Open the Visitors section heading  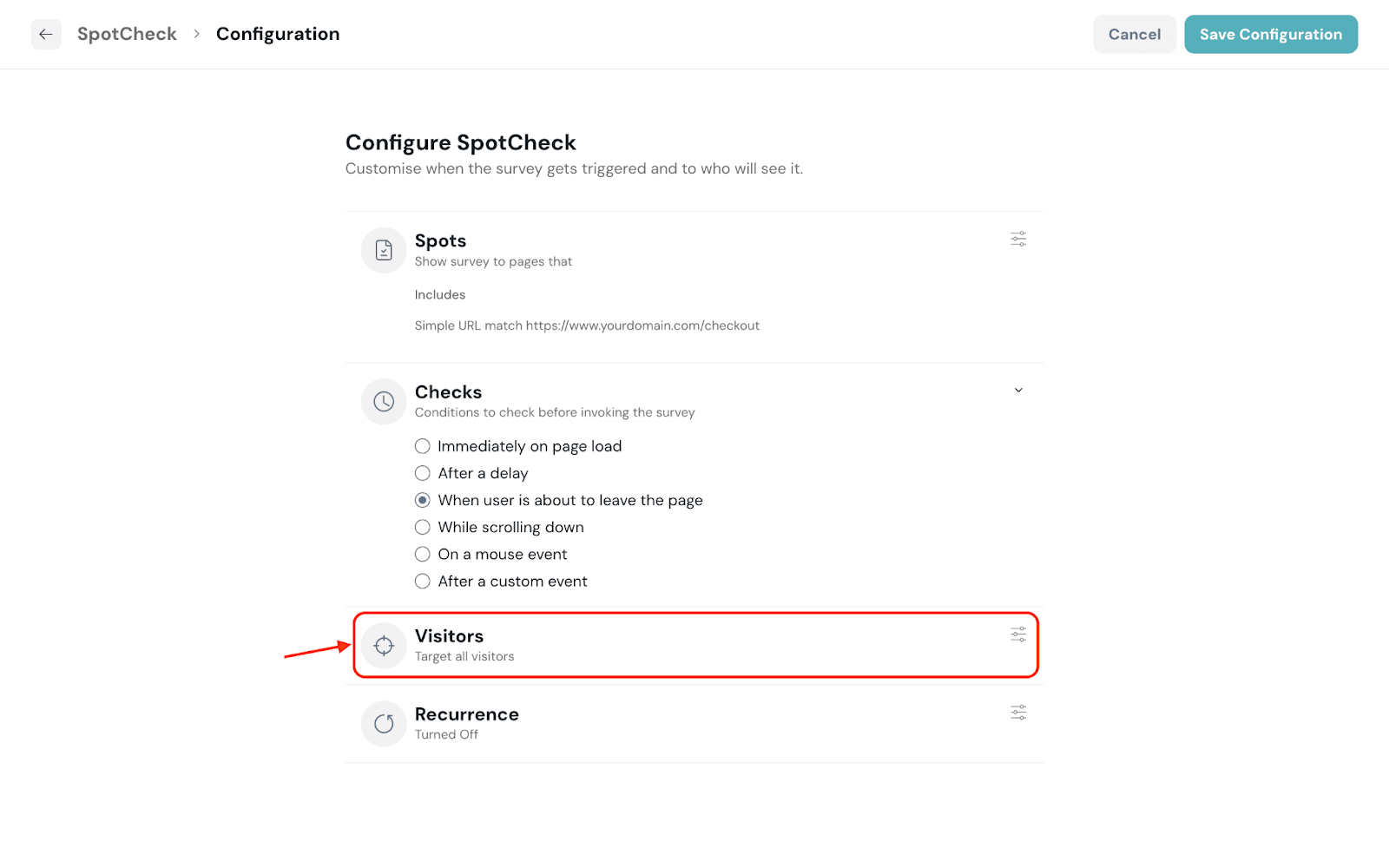(449, 636)
